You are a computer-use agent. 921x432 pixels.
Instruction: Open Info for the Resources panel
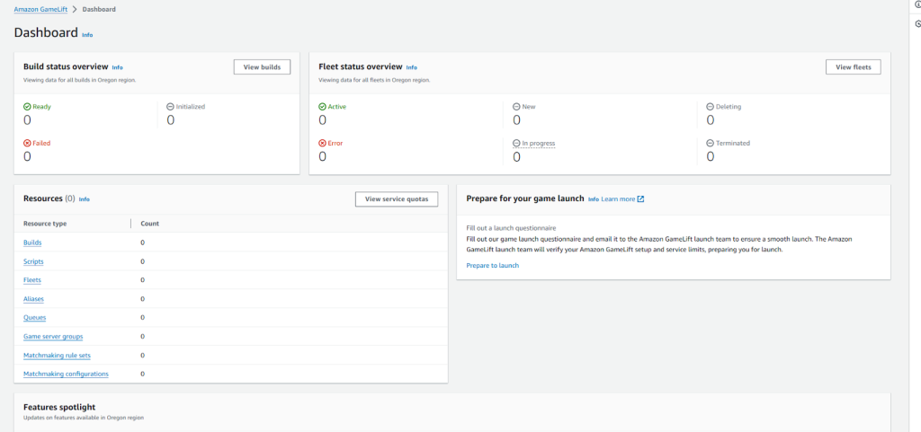pos(85,199)
